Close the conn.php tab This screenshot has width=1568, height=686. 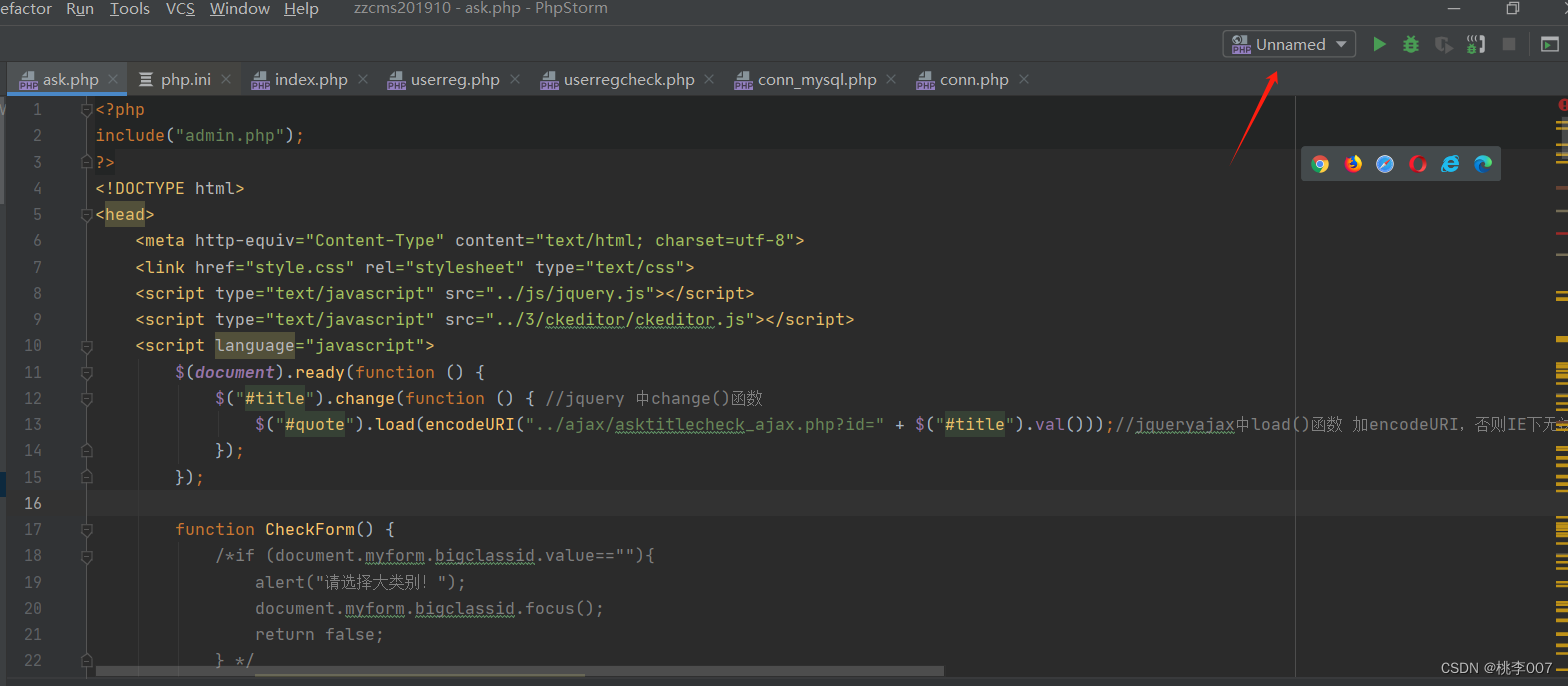tap(1023, 79)
